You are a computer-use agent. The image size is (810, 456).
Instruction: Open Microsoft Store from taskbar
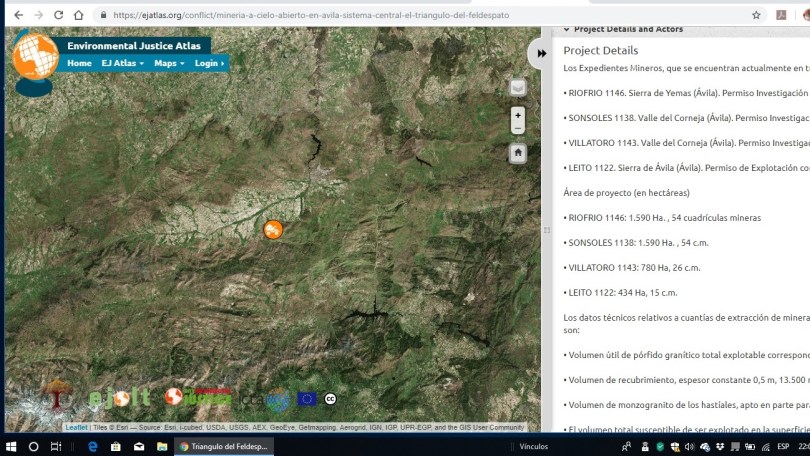116,446
